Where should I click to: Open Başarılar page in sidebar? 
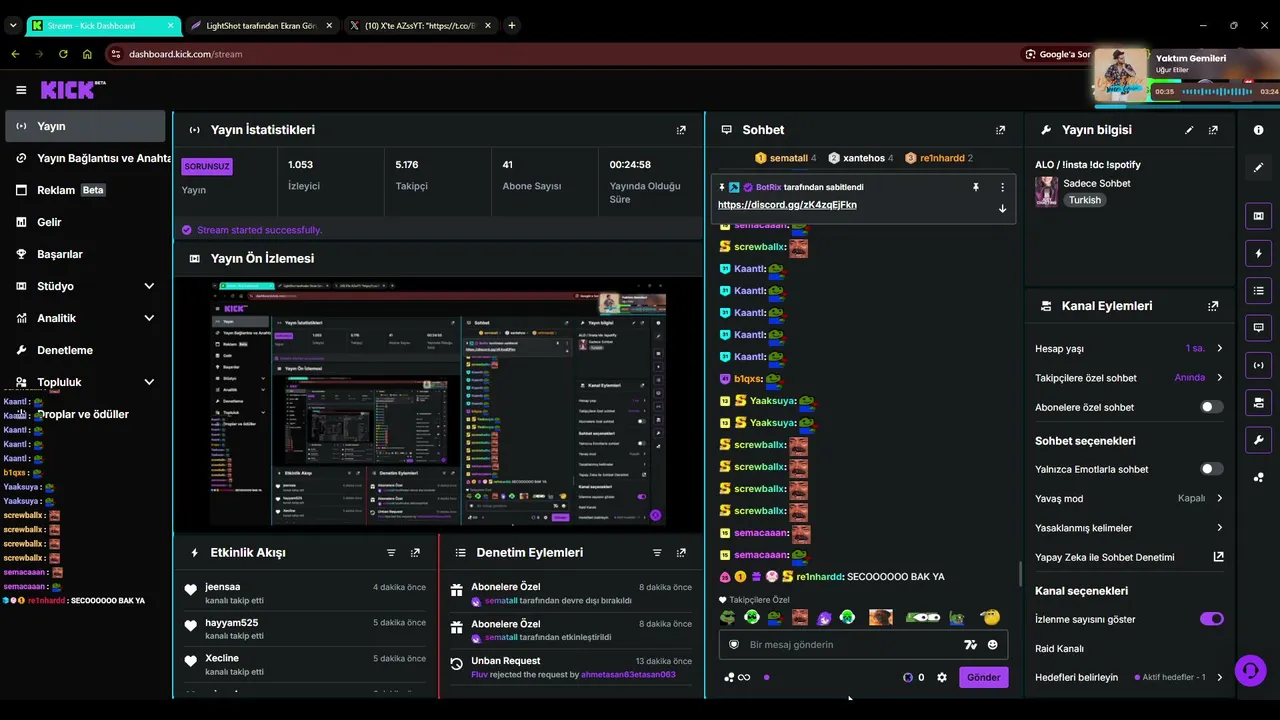point(85,254)
